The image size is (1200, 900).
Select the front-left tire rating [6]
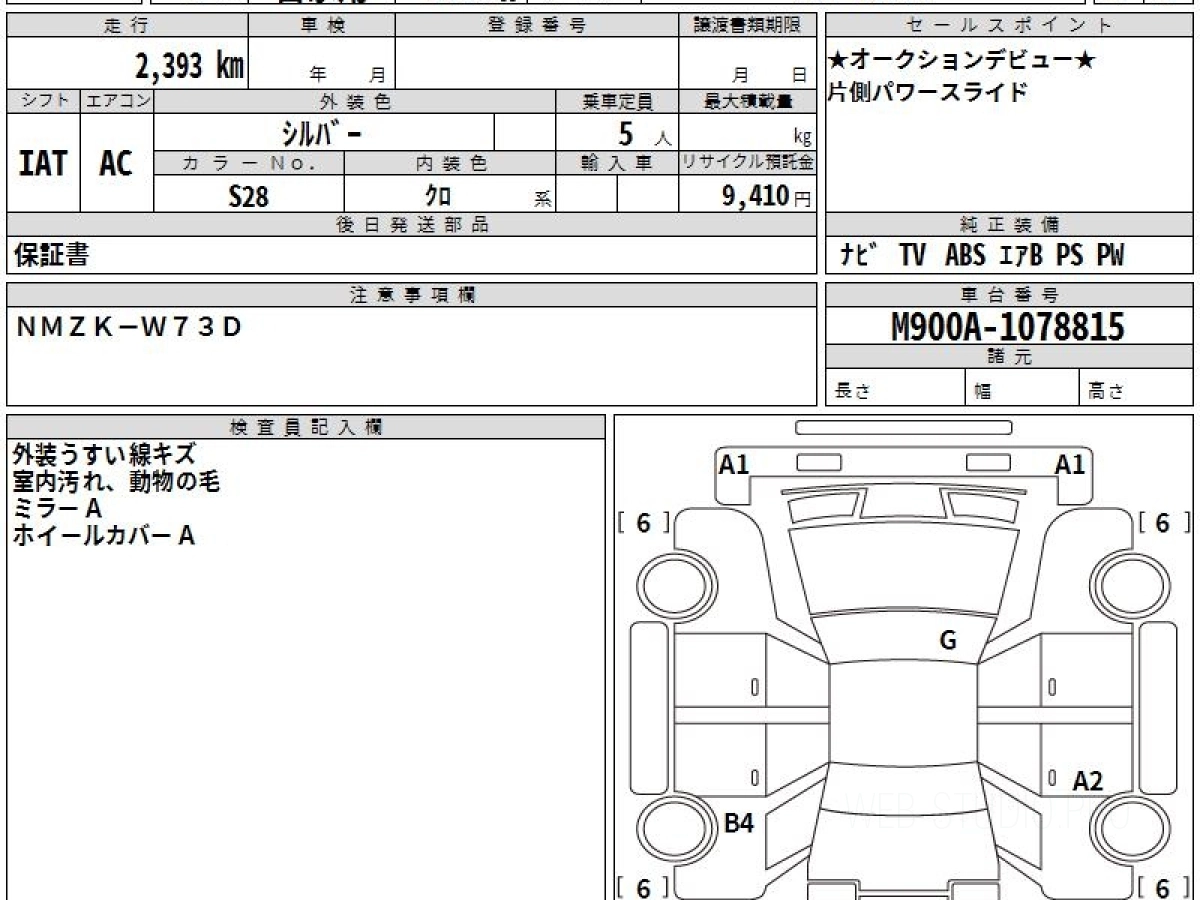point(643,523)
